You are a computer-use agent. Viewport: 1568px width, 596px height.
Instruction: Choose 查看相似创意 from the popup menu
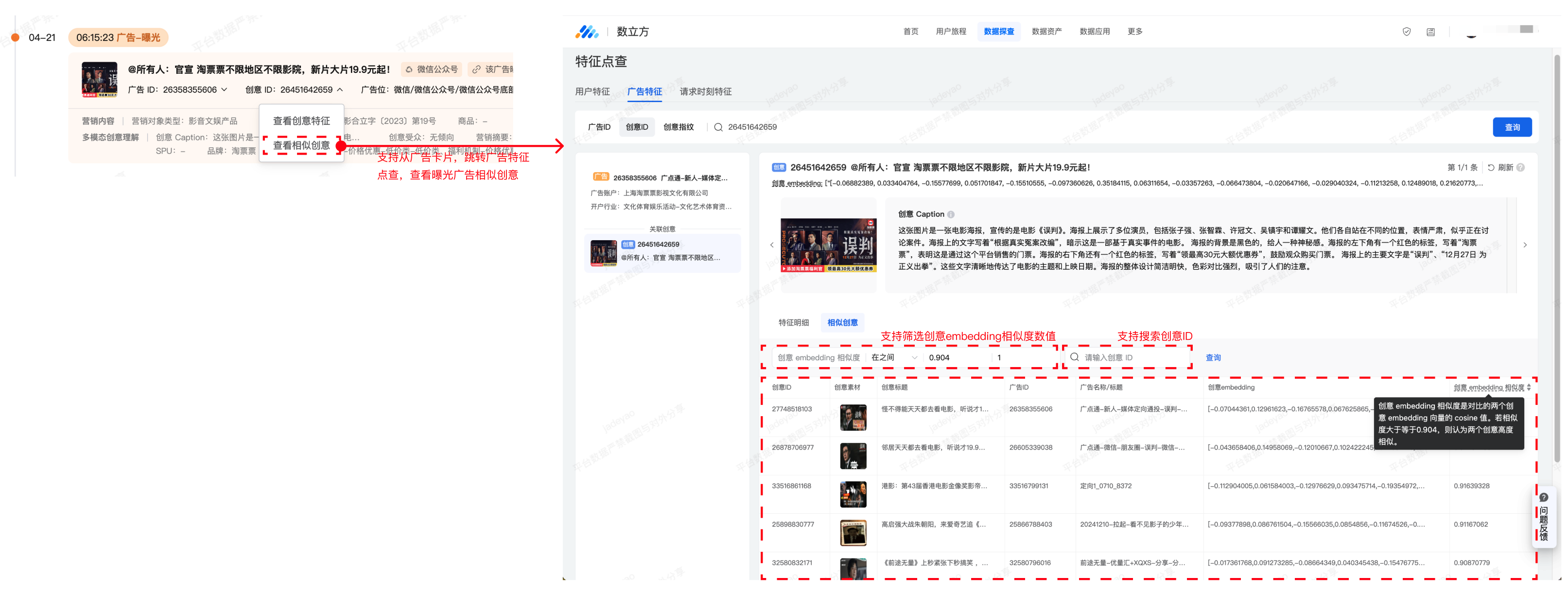[x=301, y=145]
